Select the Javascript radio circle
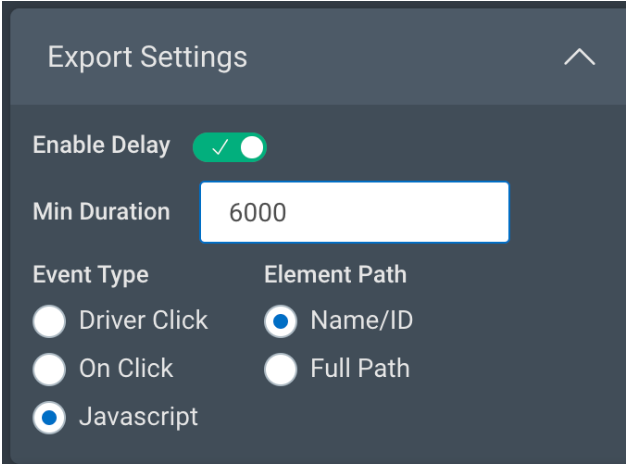 [49, 418]
